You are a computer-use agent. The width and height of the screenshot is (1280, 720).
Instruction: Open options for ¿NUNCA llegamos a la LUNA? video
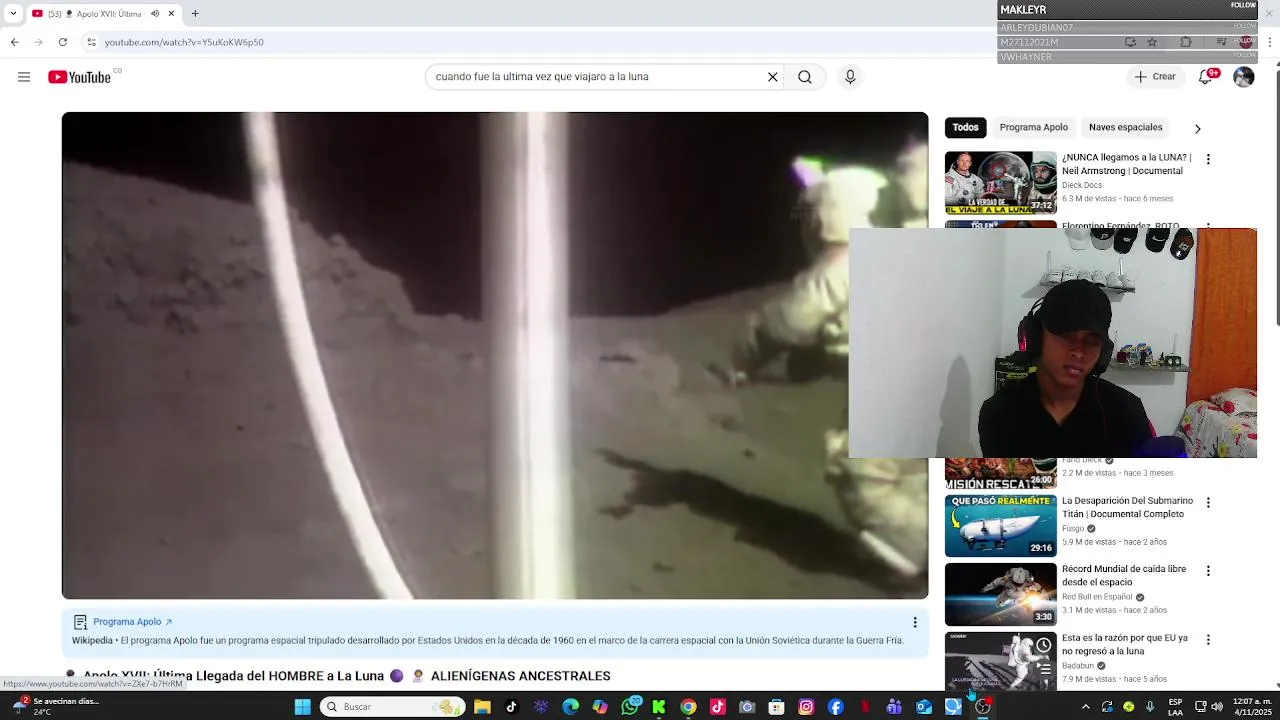pyautogui.click(x=1208, y=159)
